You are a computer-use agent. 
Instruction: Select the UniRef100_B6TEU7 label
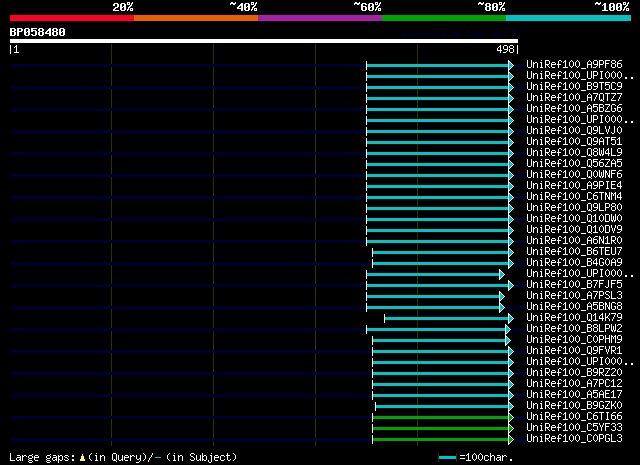point(574,252)
